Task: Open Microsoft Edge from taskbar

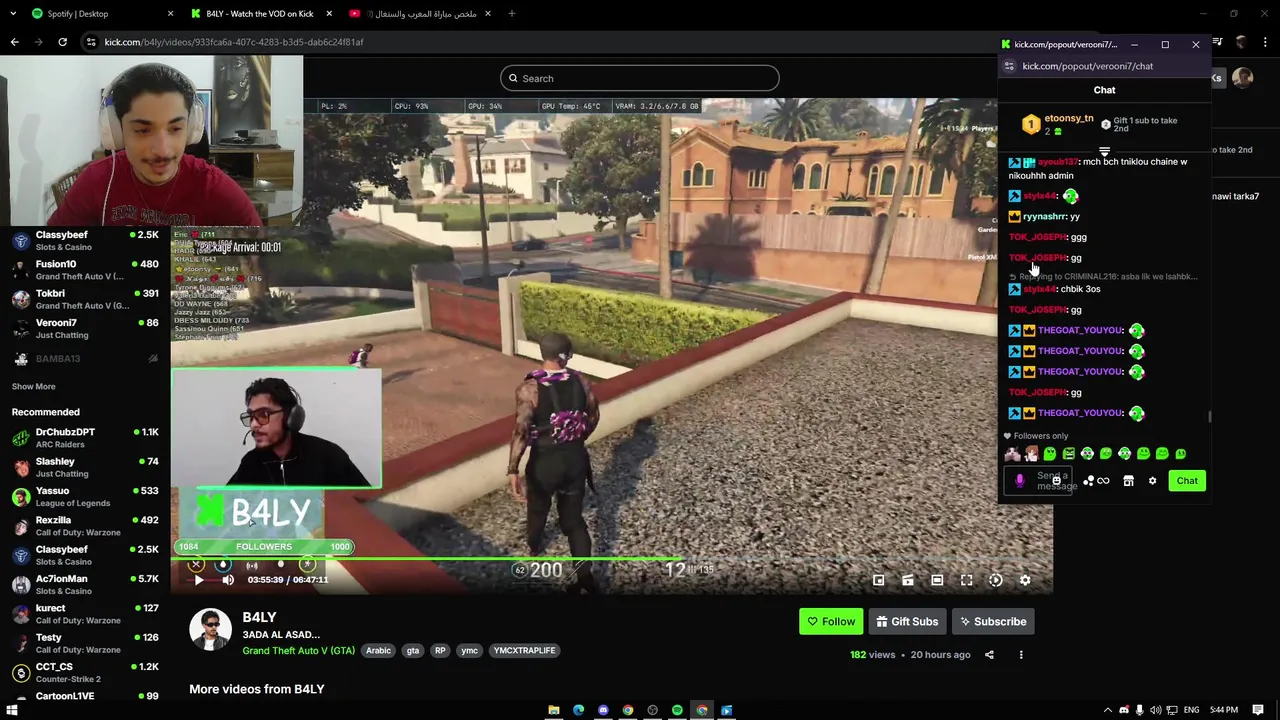Action: tap(579, 710)
